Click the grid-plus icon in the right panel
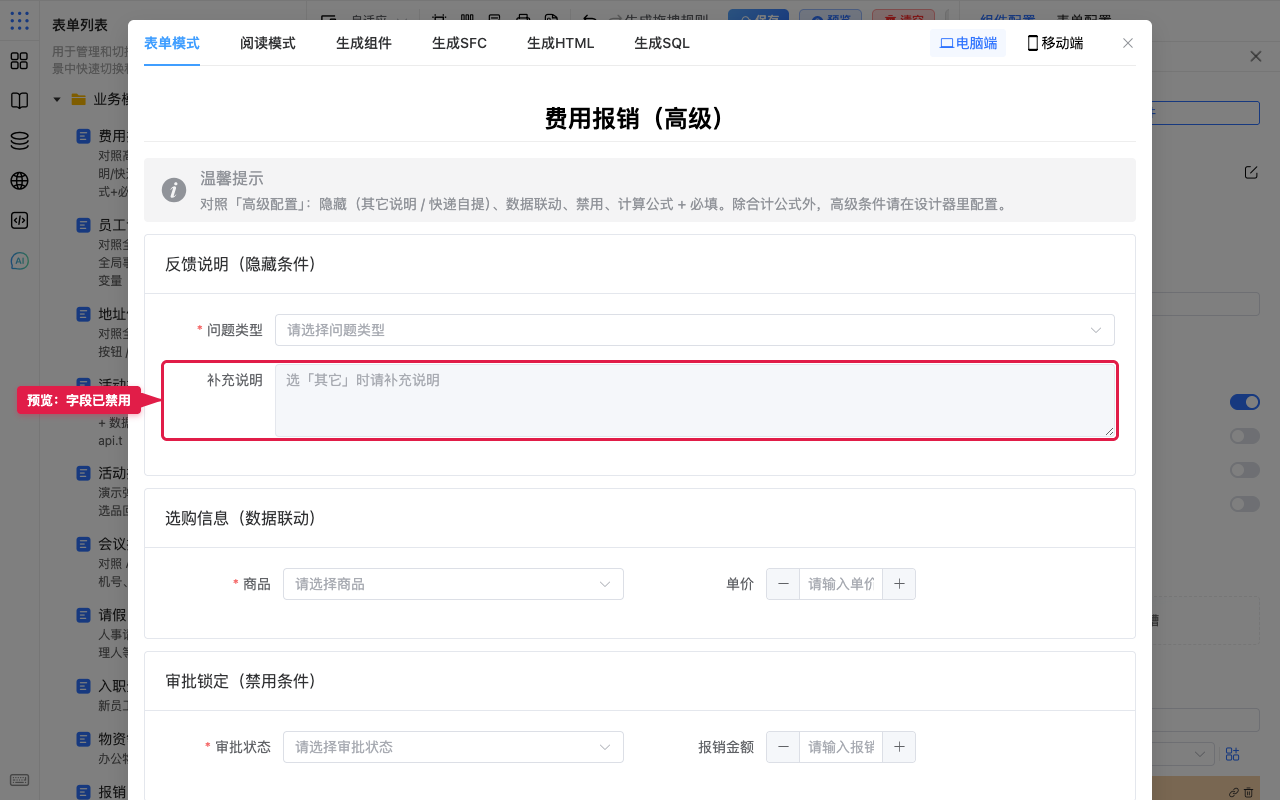 1232,753
